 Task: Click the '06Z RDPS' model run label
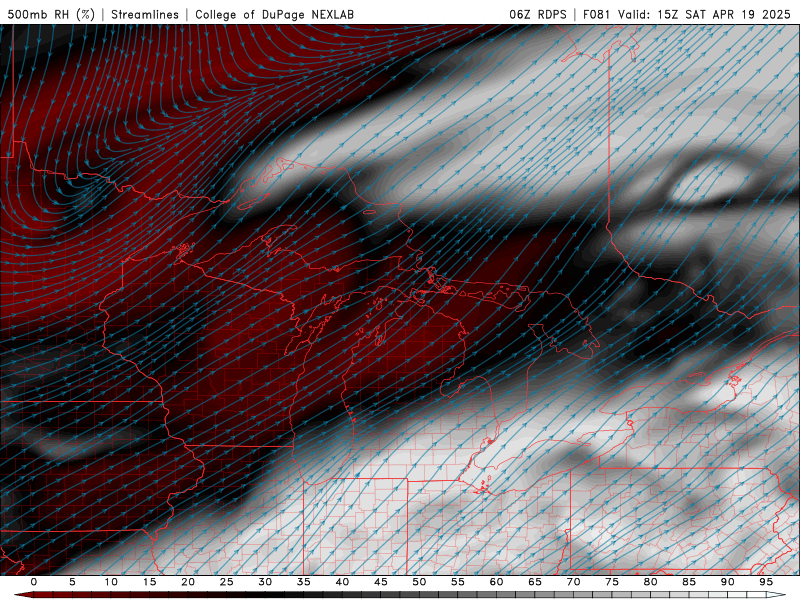pos(538,14)
